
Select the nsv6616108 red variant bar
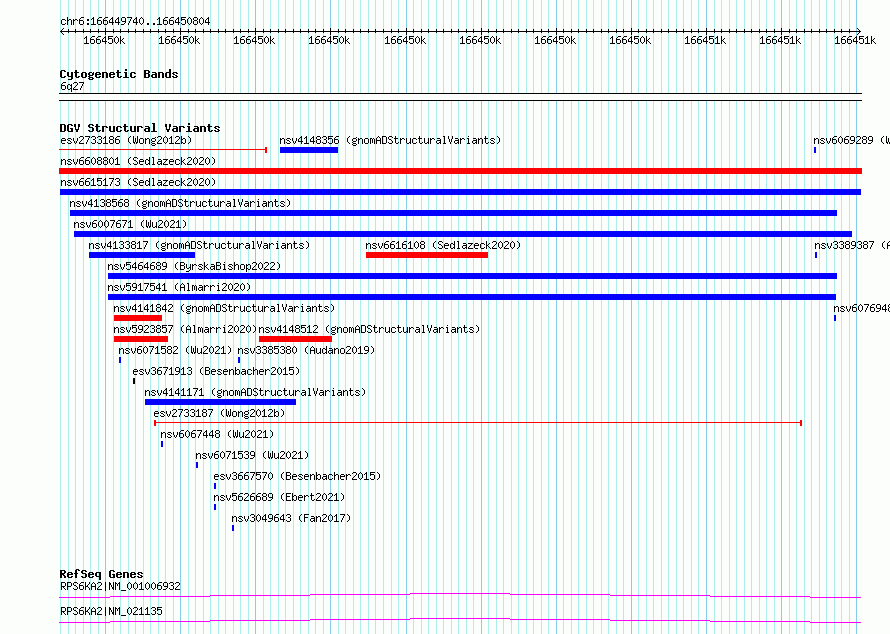[x=427, y=255]
